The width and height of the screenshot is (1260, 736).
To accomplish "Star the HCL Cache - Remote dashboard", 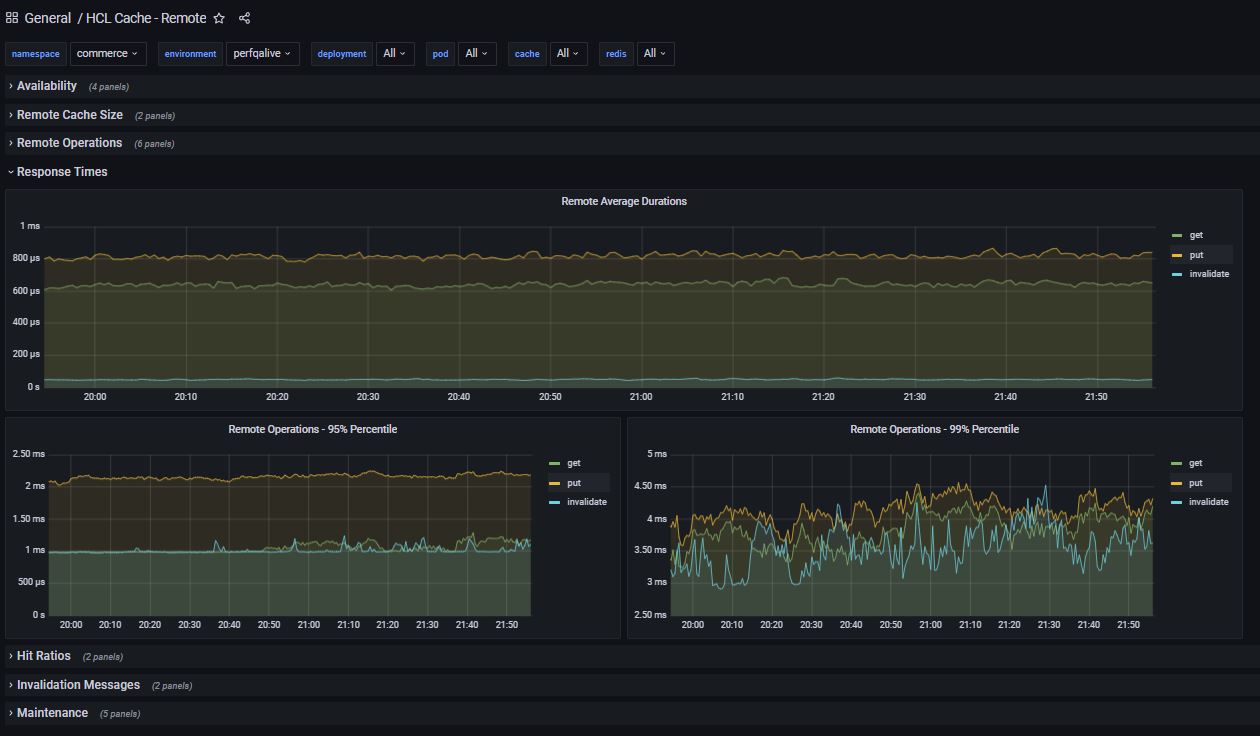I will [219, 18].
